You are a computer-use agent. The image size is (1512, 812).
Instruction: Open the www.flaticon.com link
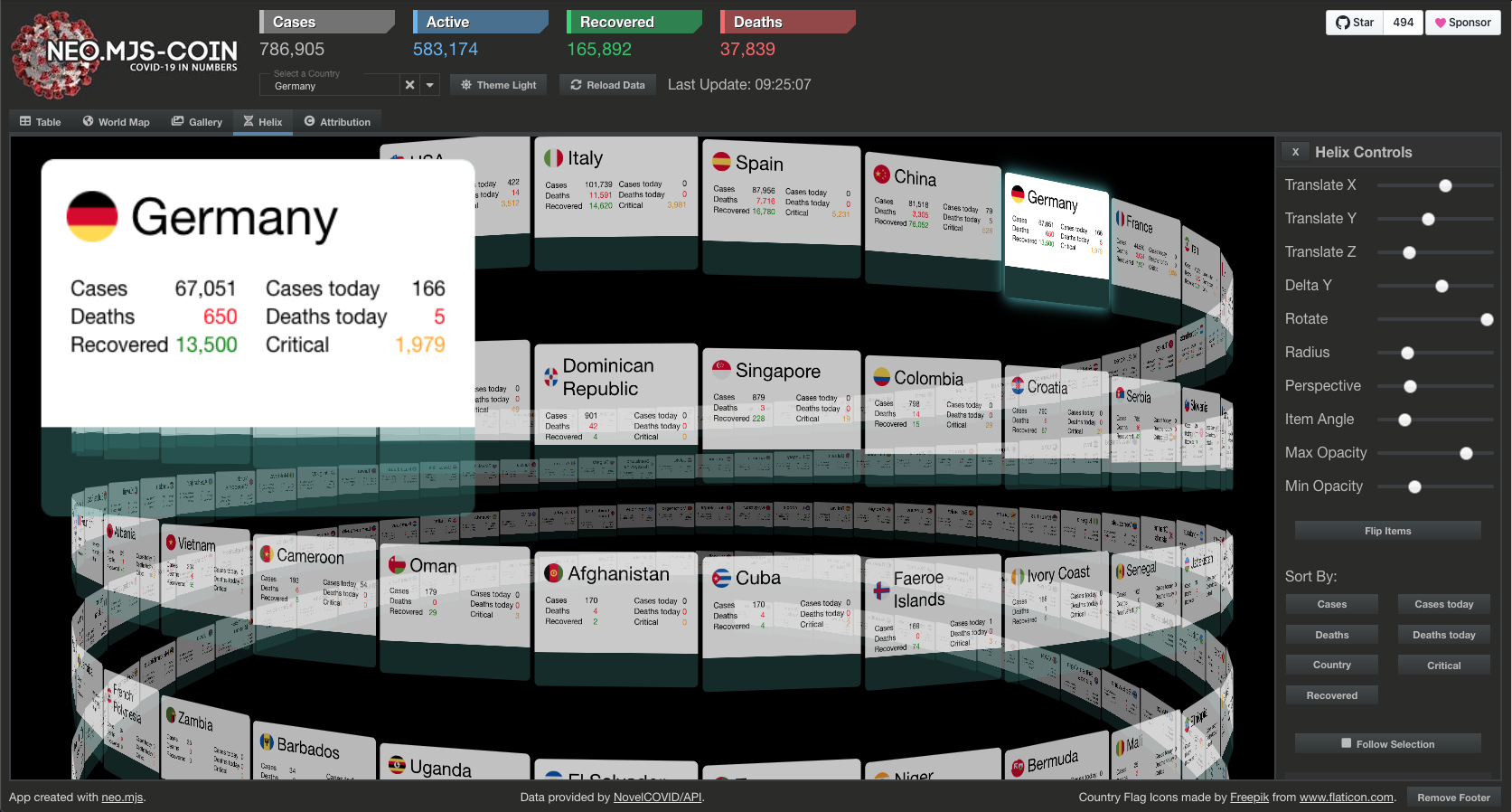(x=1347, y=798)
